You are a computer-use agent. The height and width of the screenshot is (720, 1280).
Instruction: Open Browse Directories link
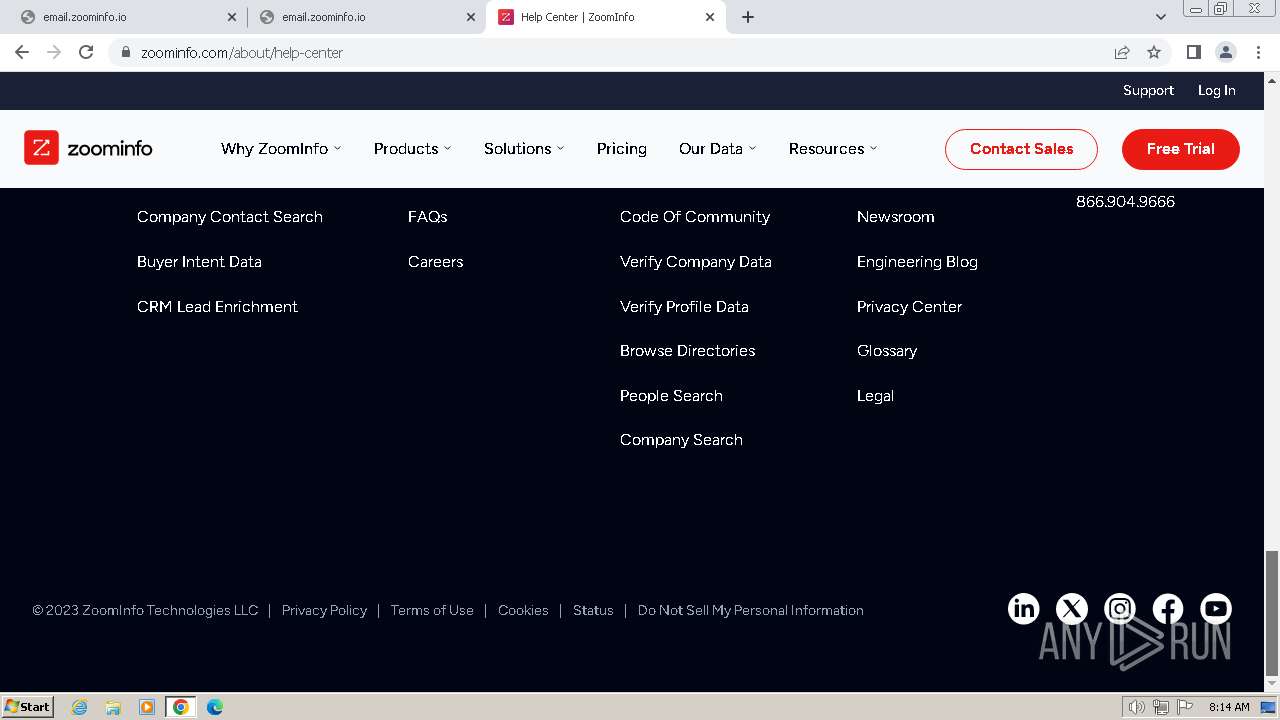click(687, 351)
